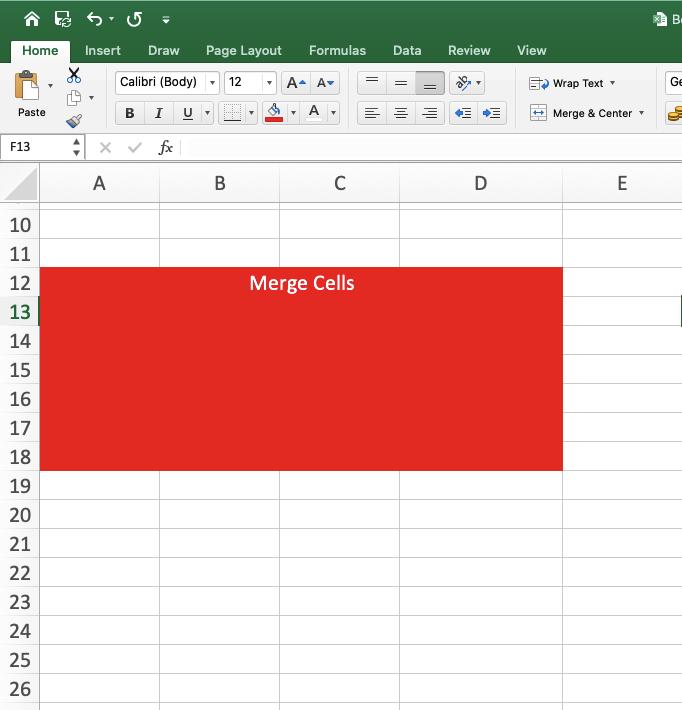Viewport: 682px width, 710px height.
Task: Open underline style dropdown arrow
Action: coord(207,113)
